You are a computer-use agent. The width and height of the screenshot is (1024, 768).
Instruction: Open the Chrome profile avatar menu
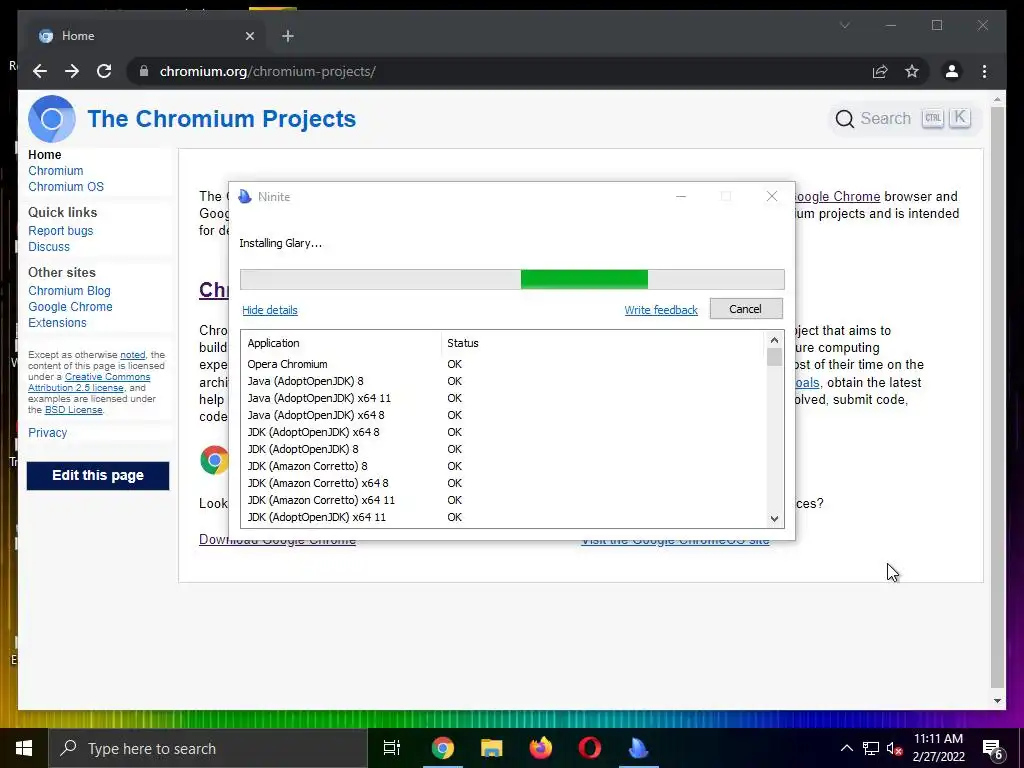tap(952, 71)
